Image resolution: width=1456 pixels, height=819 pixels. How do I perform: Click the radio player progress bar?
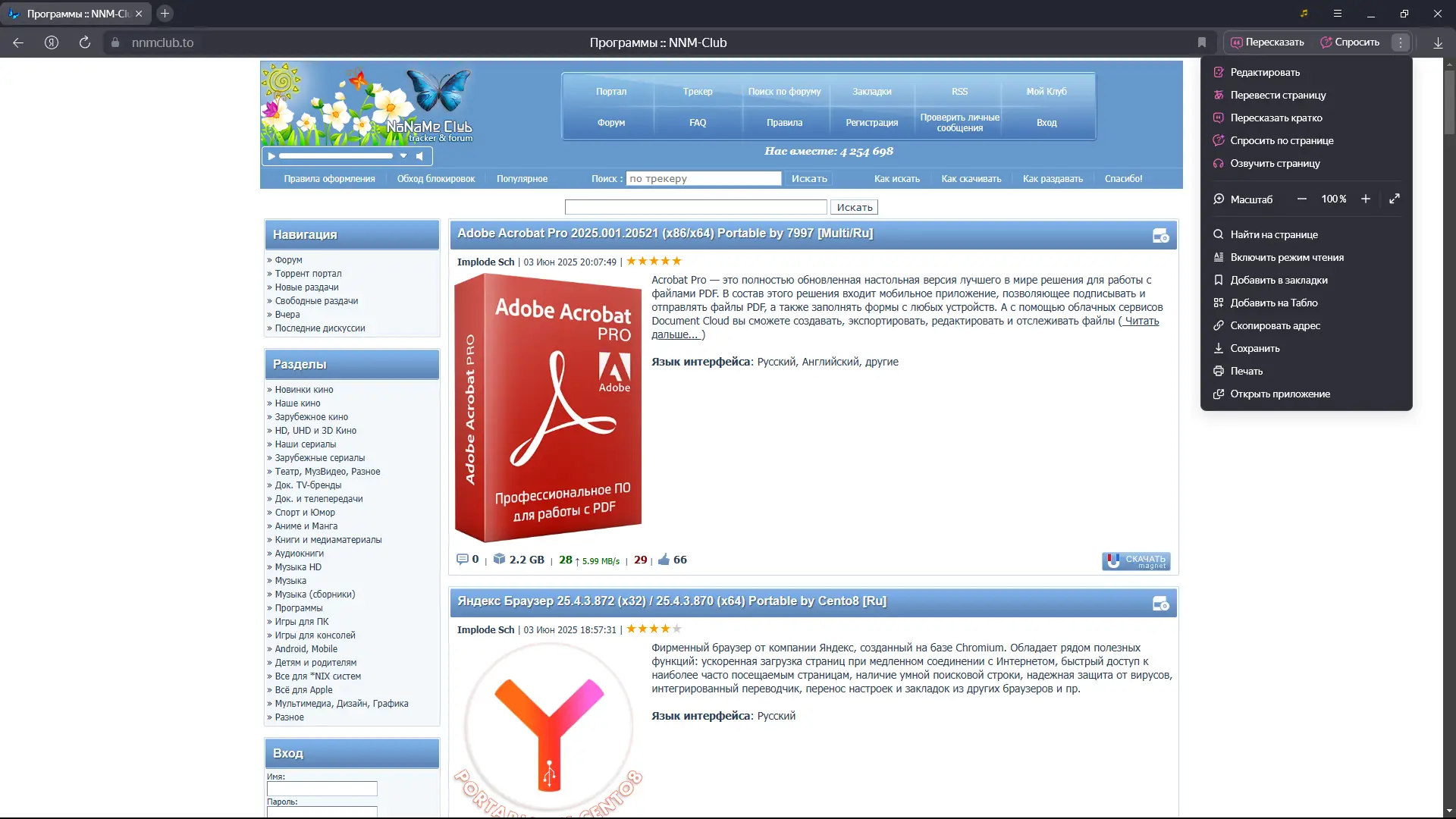[x=335, y=156]
